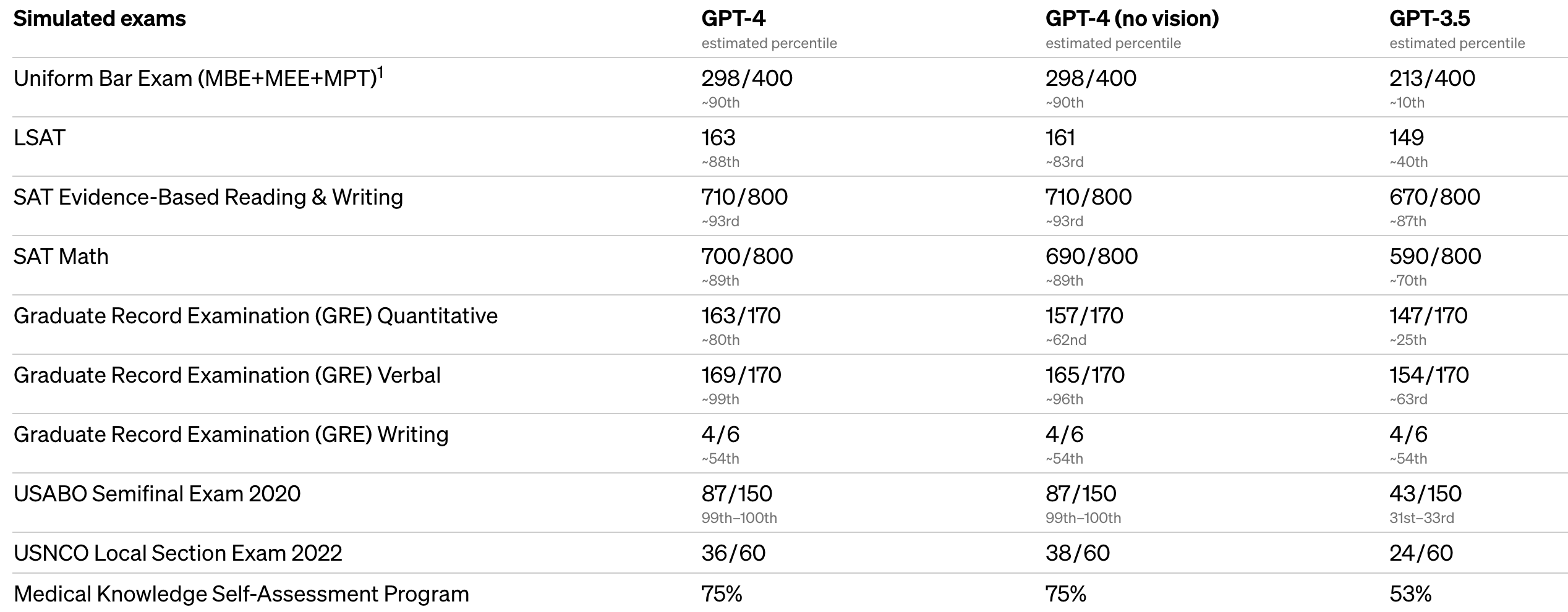
Task: Click the GPT-4 SAT Math score 700/800
Action: pyautogui.click(x=747, y=257)
